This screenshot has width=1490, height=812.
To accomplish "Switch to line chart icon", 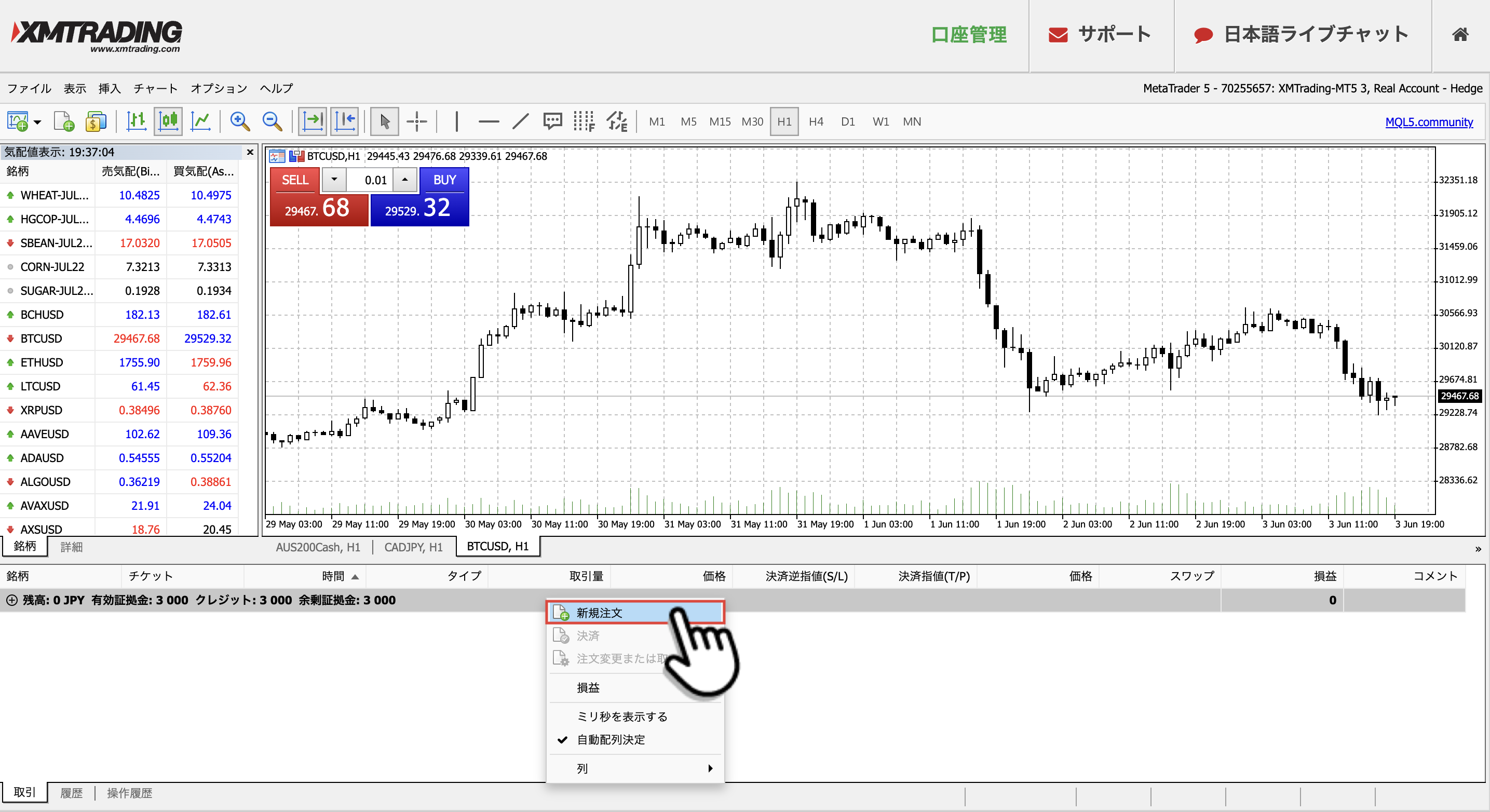I will point(200,121).
